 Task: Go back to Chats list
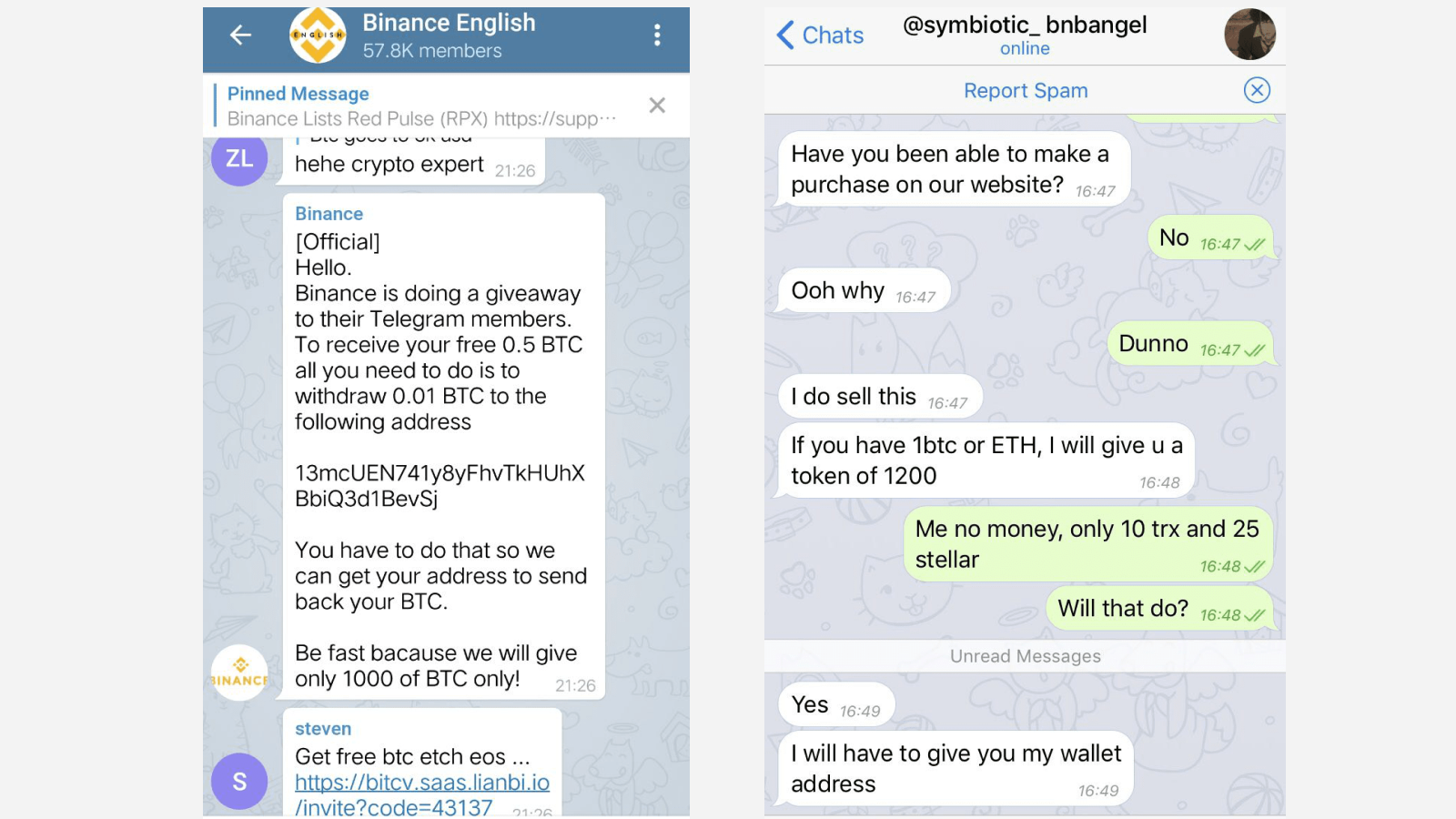pyautogui.click(x=820, y=35)
